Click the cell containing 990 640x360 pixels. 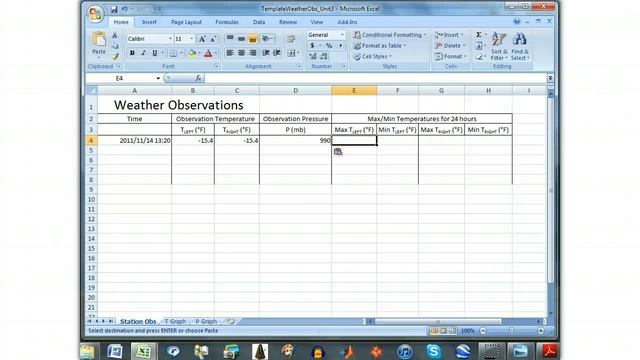[x=296, y=140]
